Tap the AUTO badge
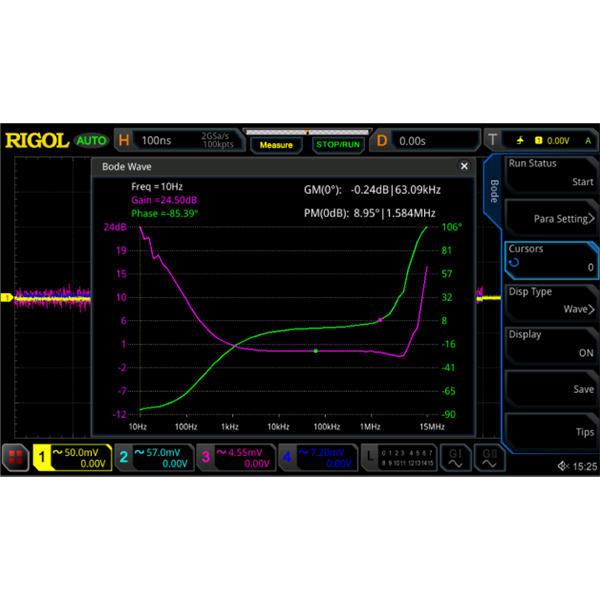Image resolution: width=600 pixels, height=600 pixels. point(91,140)
